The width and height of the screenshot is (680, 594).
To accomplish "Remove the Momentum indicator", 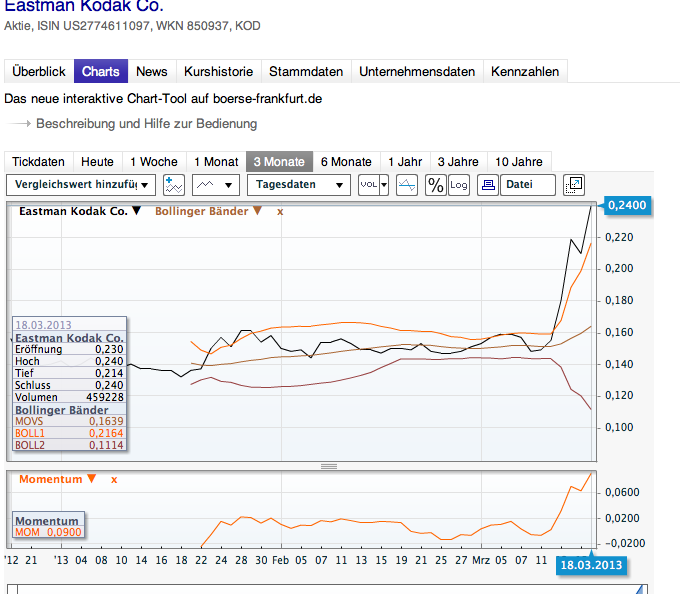I will click(114, 480).
